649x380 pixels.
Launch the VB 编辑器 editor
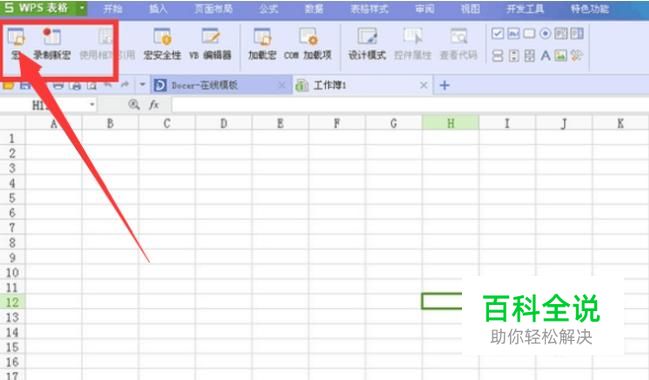tap(210, 44)
